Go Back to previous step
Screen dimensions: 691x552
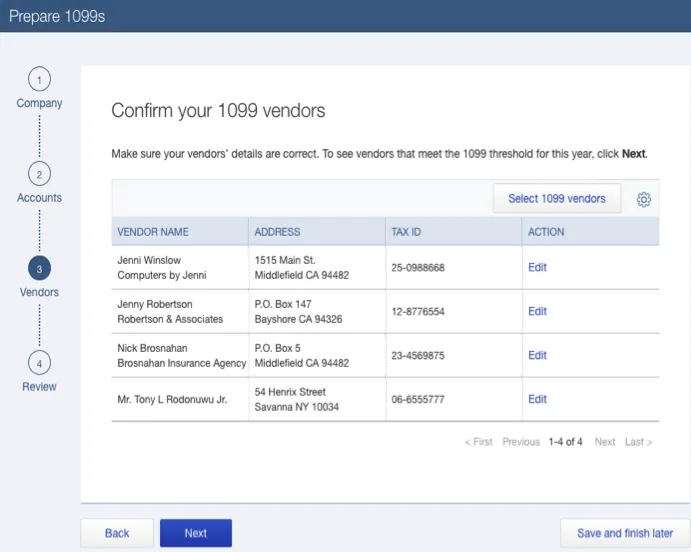(117, 533)
